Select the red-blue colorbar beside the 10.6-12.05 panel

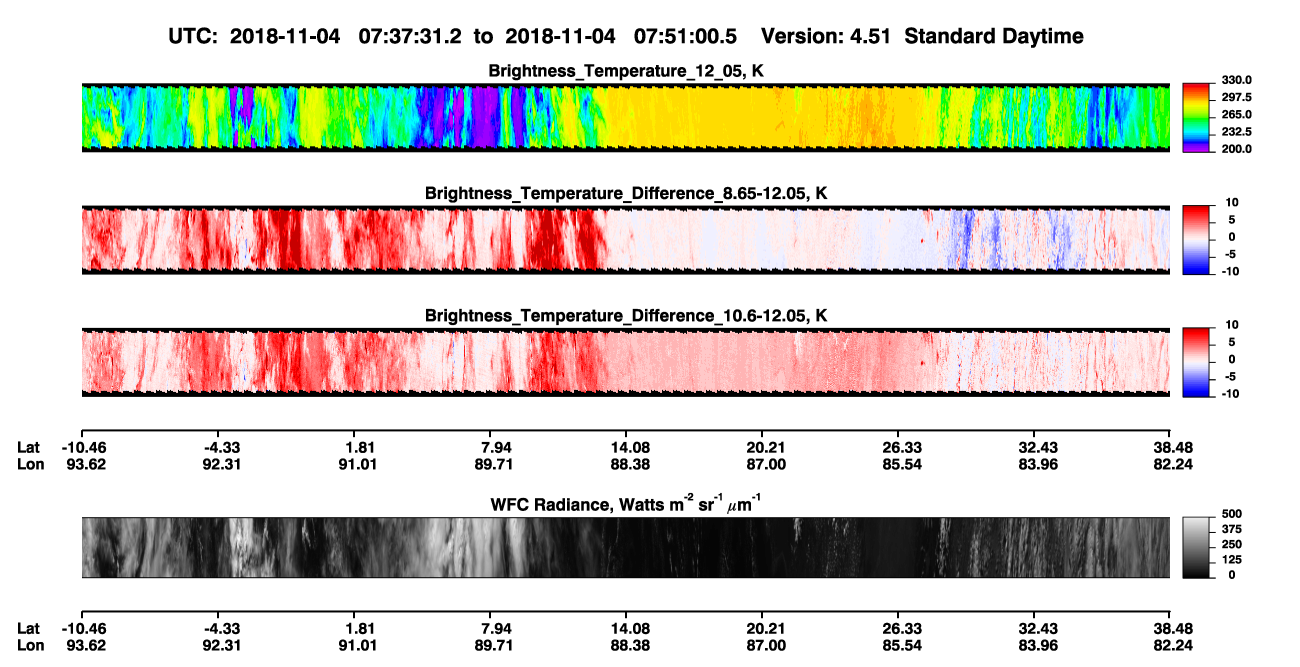pyautogui.click(x=1196, y=361)
